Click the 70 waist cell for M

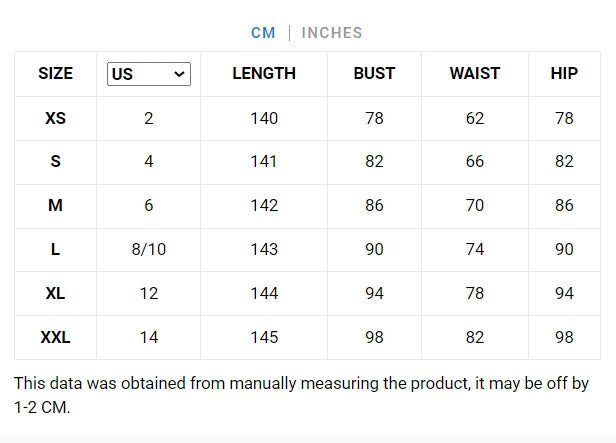[475, 206]
